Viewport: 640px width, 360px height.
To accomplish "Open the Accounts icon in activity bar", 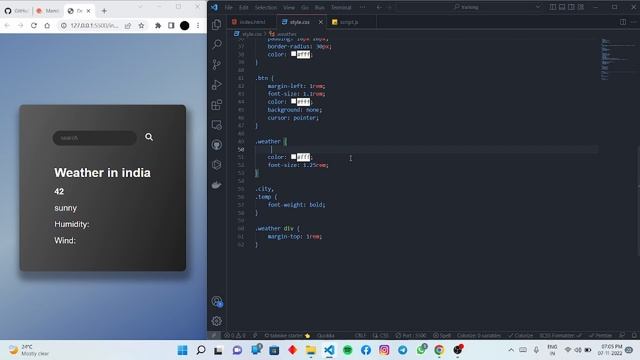I will pyautogui.click(x=217, y=302).
